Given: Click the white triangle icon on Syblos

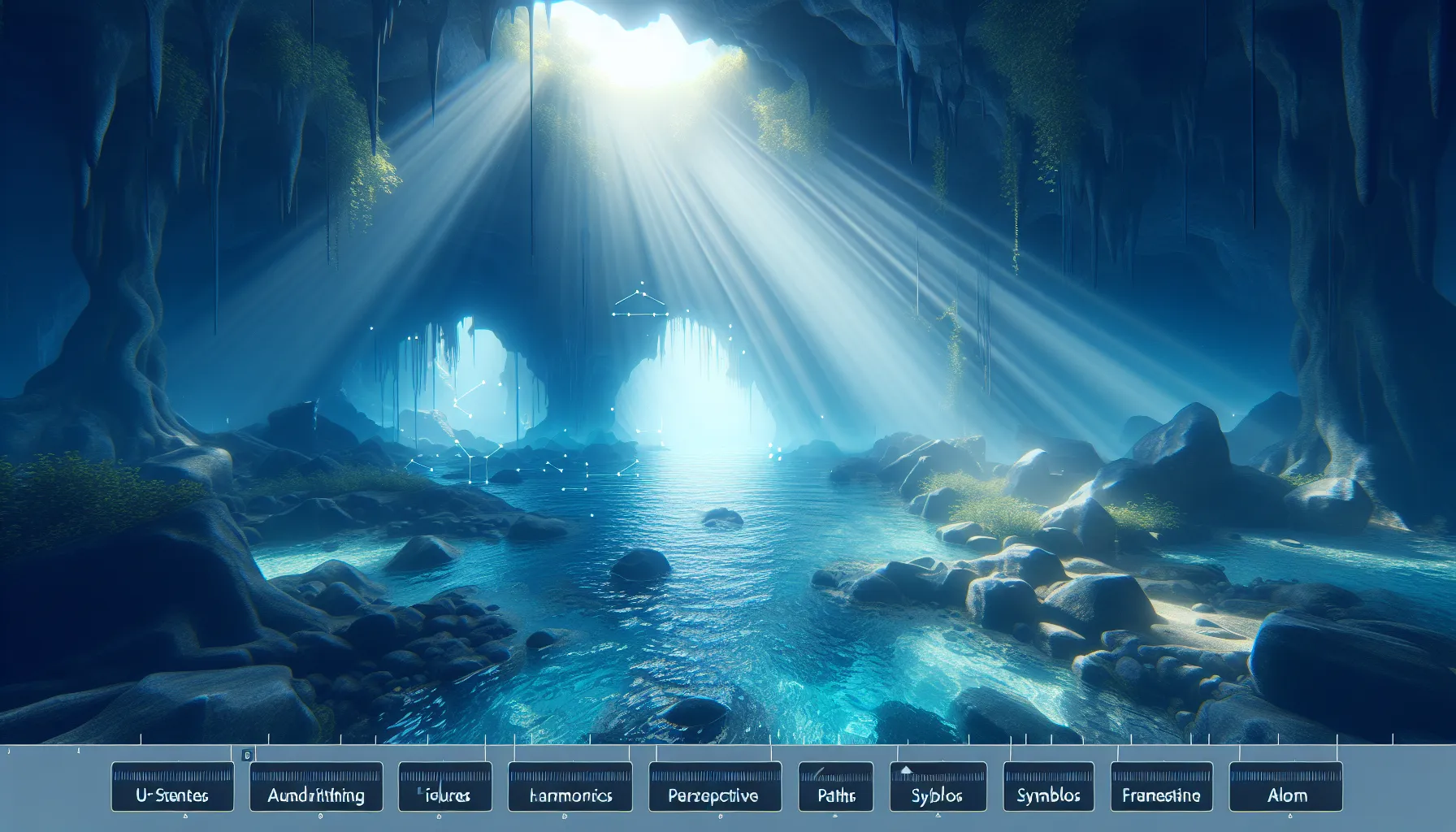Looking at the screenshot, I should 908,769.
